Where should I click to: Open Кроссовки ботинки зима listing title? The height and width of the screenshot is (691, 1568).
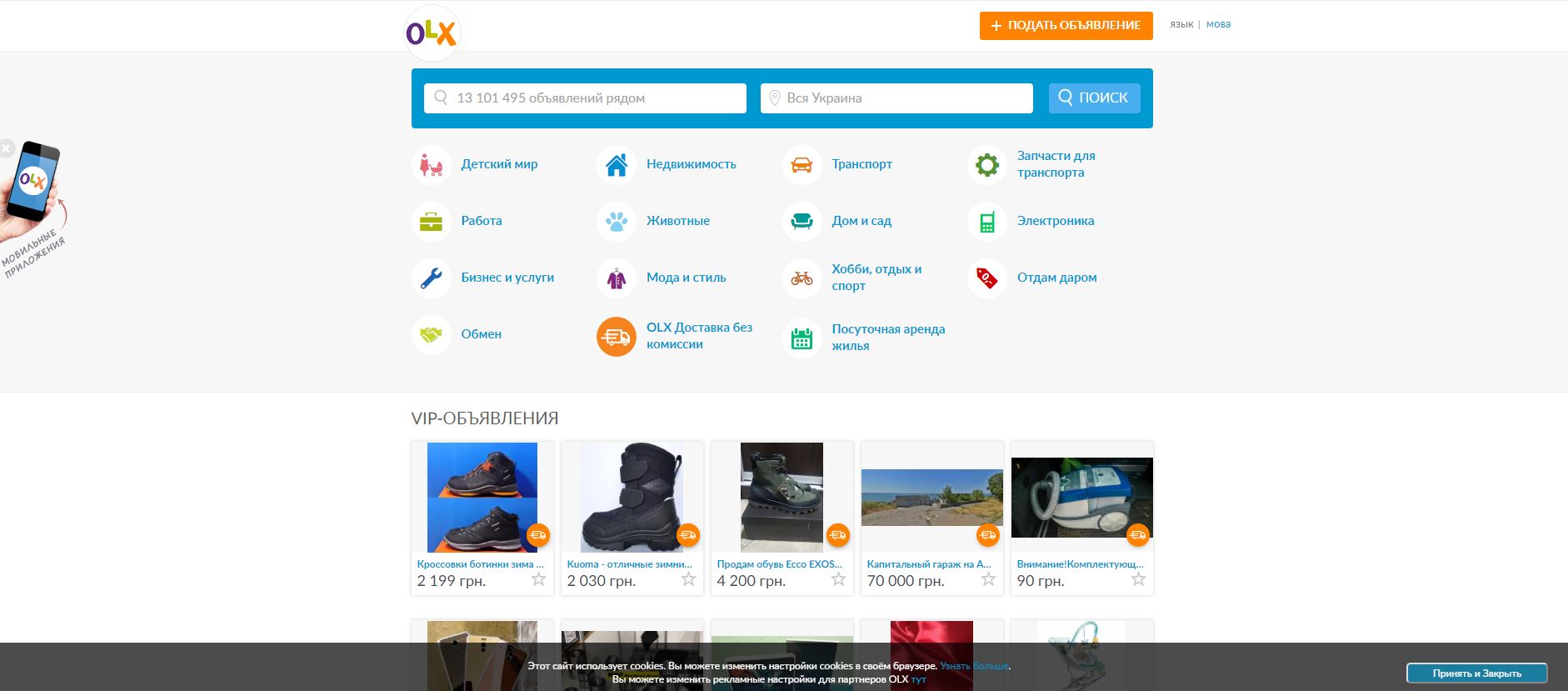[x=481, y=564]
